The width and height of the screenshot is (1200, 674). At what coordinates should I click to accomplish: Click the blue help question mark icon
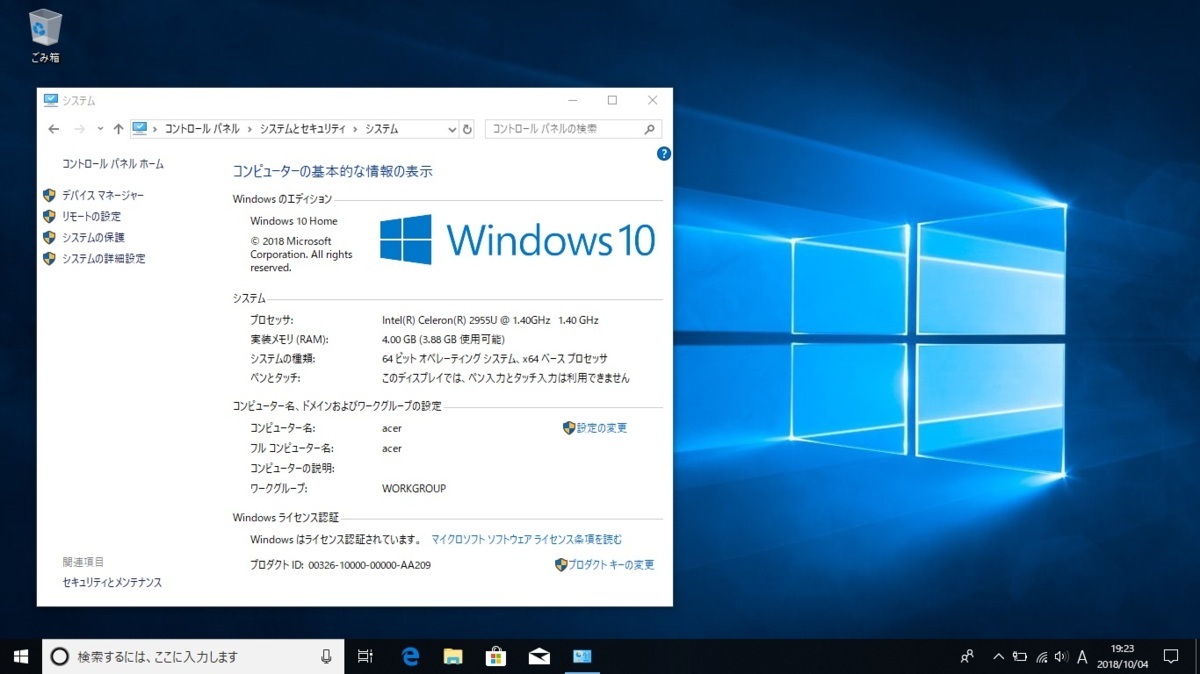coord(664,154)
